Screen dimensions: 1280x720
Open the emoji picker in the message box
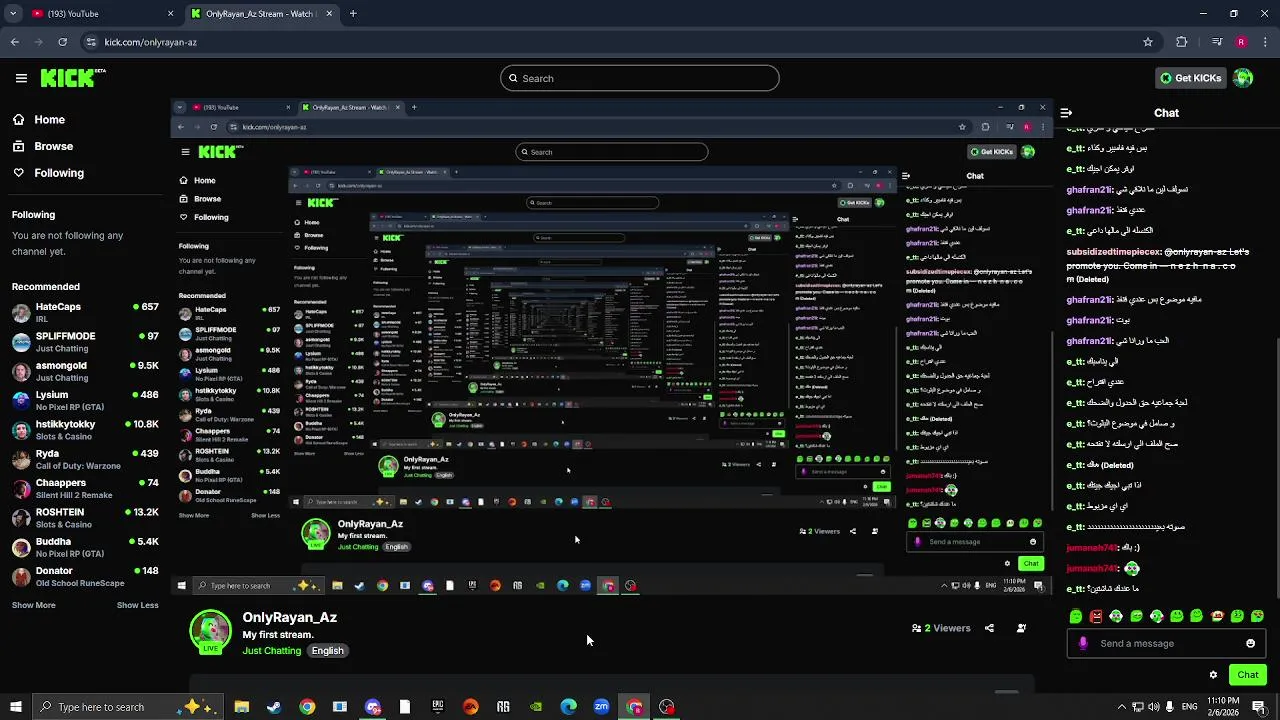1250,643
